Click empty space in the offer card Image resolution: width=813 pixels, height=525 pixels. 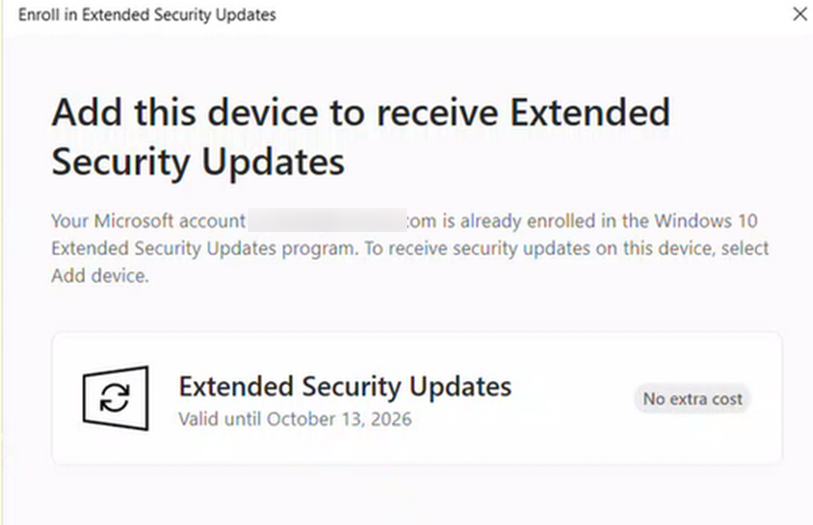570,441
